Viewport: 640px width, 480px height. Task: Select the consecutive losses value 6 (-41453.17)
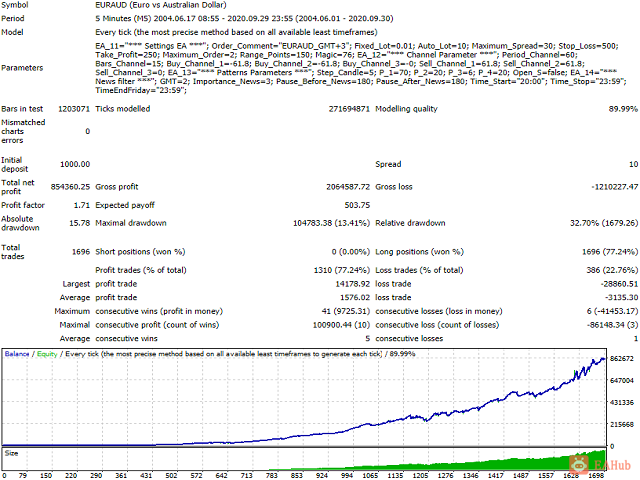pyautogui.click(x=612, y=311)
